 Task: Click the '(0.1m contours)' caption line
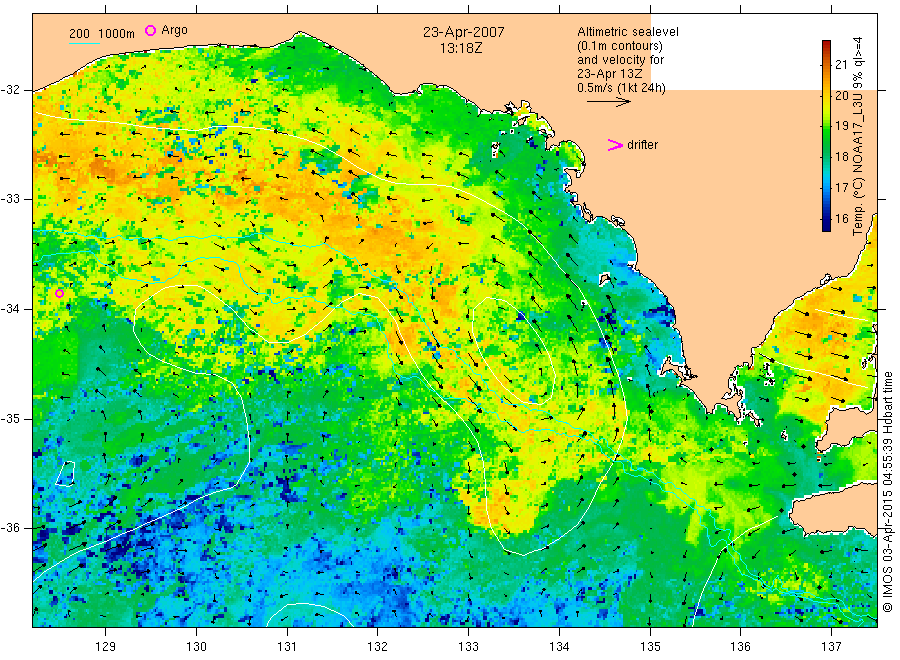coord(619,46)
